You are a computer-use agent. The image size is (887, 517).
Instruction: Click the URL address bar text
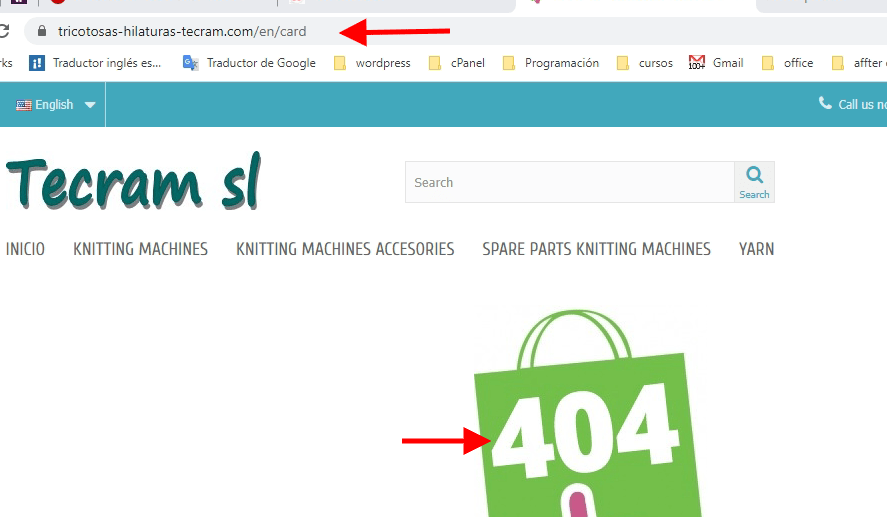coord(182,31)
